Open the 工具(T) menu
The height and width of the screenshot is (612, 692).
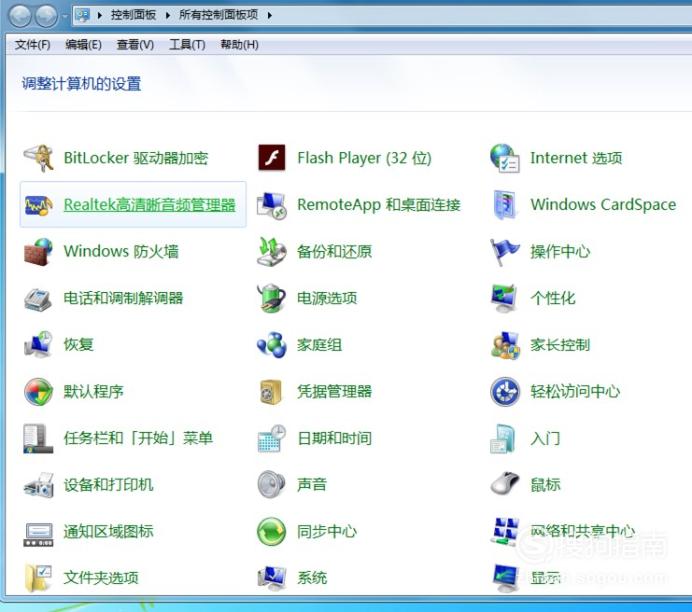click(x=187, y=45)
